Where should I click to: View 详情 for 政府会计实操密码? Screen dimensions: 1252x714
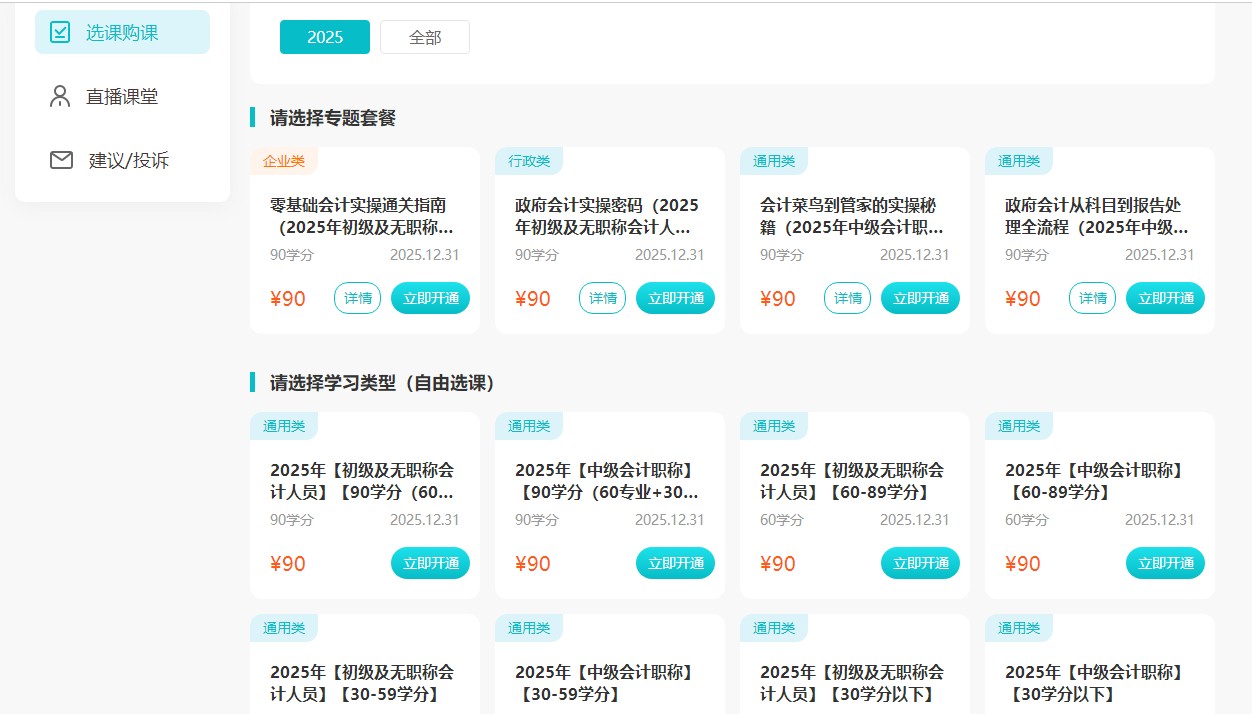tap(603, 298)
